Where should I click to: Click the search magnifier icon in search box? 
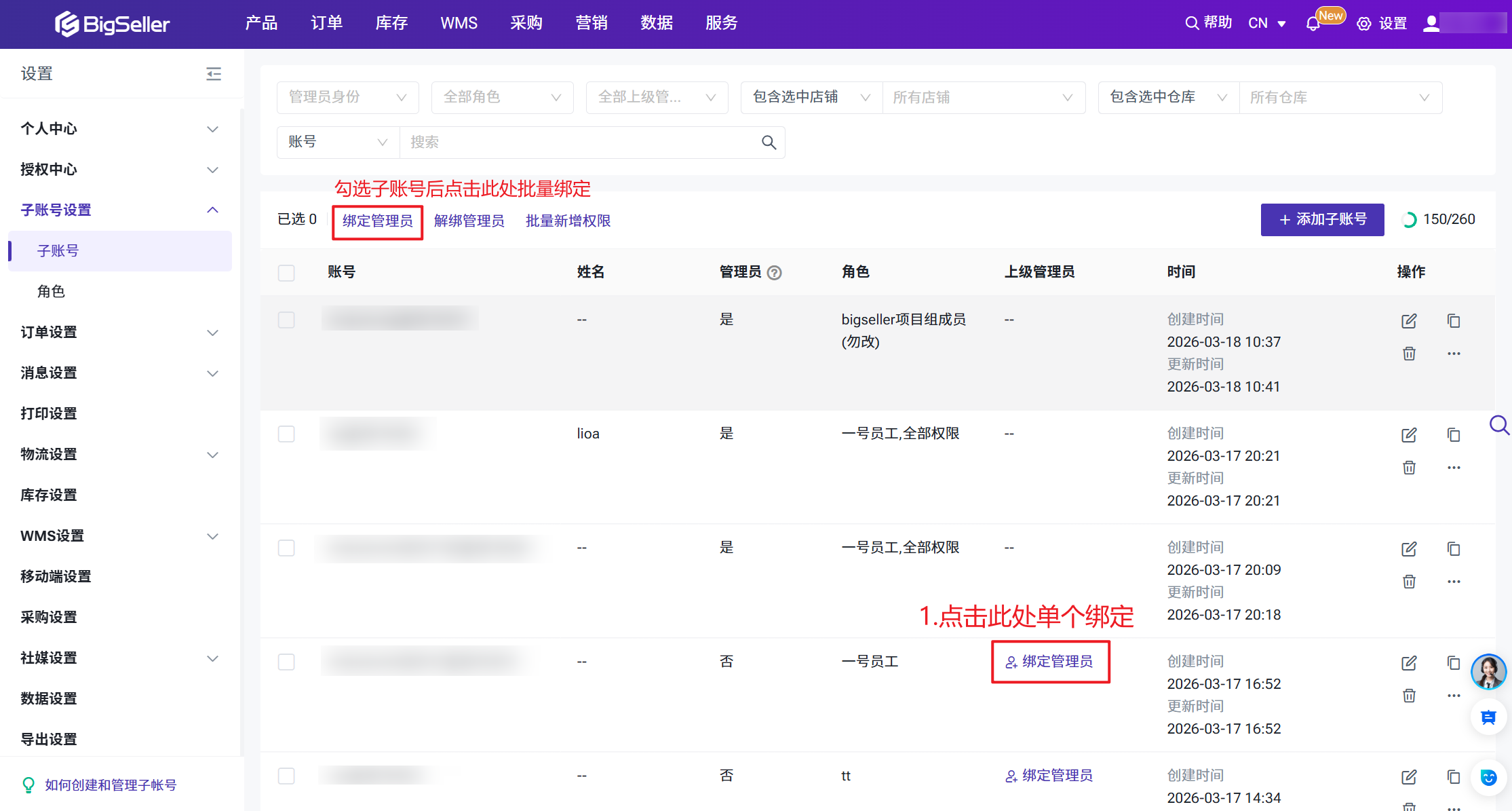click(x=769, y=143)
